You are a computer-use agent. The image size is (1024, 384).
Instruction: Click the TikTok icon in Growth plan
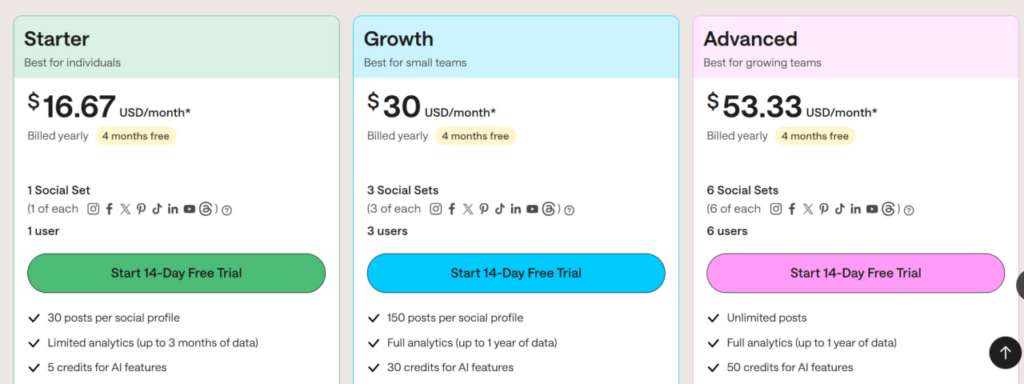coord(500,209)
